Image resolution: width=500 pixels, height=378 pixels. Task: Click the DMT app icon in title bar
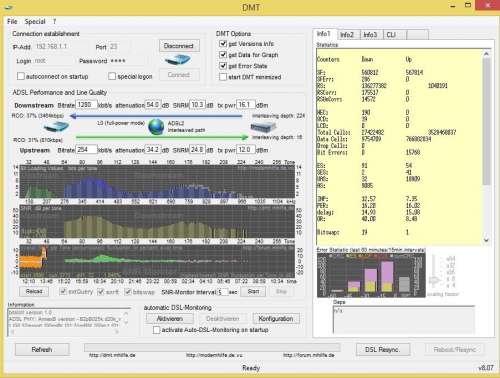(x=9, y=7)
